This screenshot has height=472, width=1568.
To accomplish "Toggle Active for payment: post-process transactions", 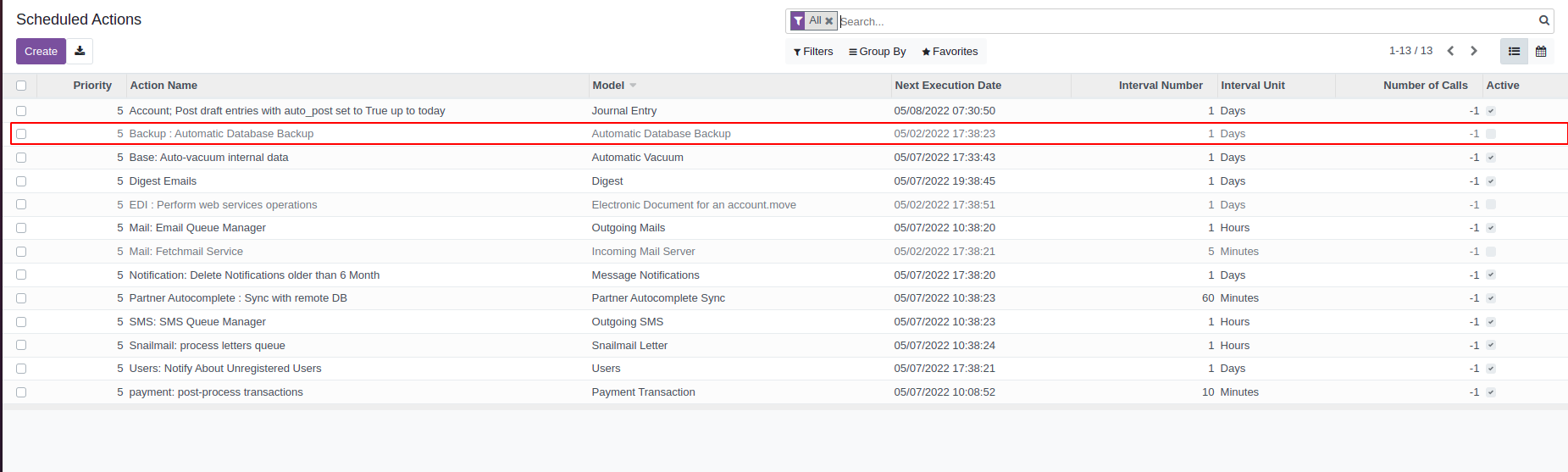I will pos(1491,392).
